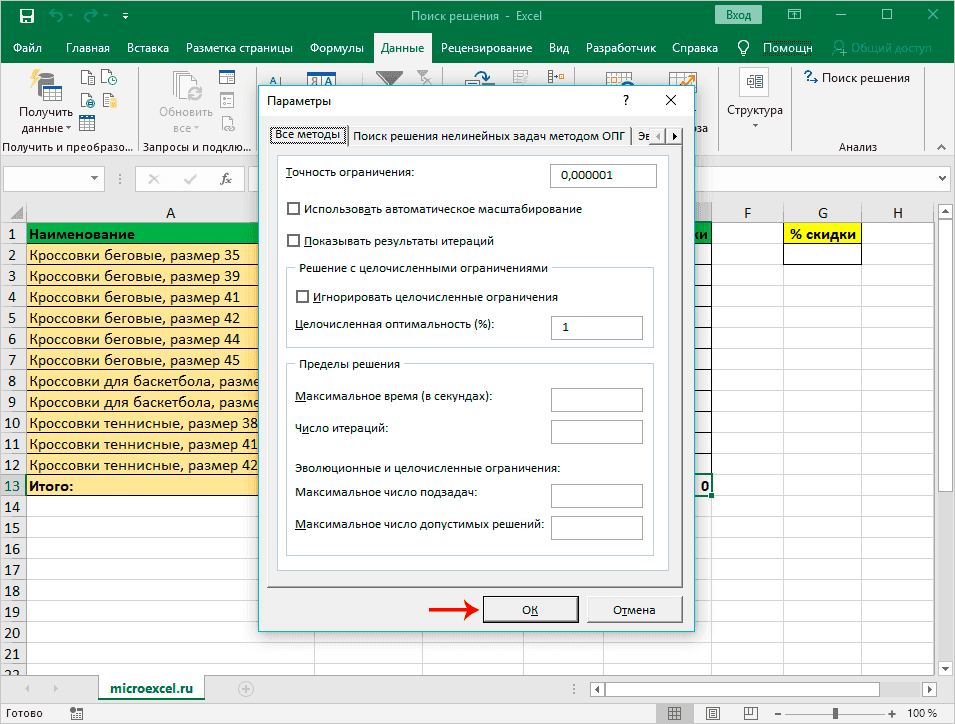The width and height of the screenshot is (955, 724).
Task: Click the Save icon in title bar
Action: pos(26,16)
